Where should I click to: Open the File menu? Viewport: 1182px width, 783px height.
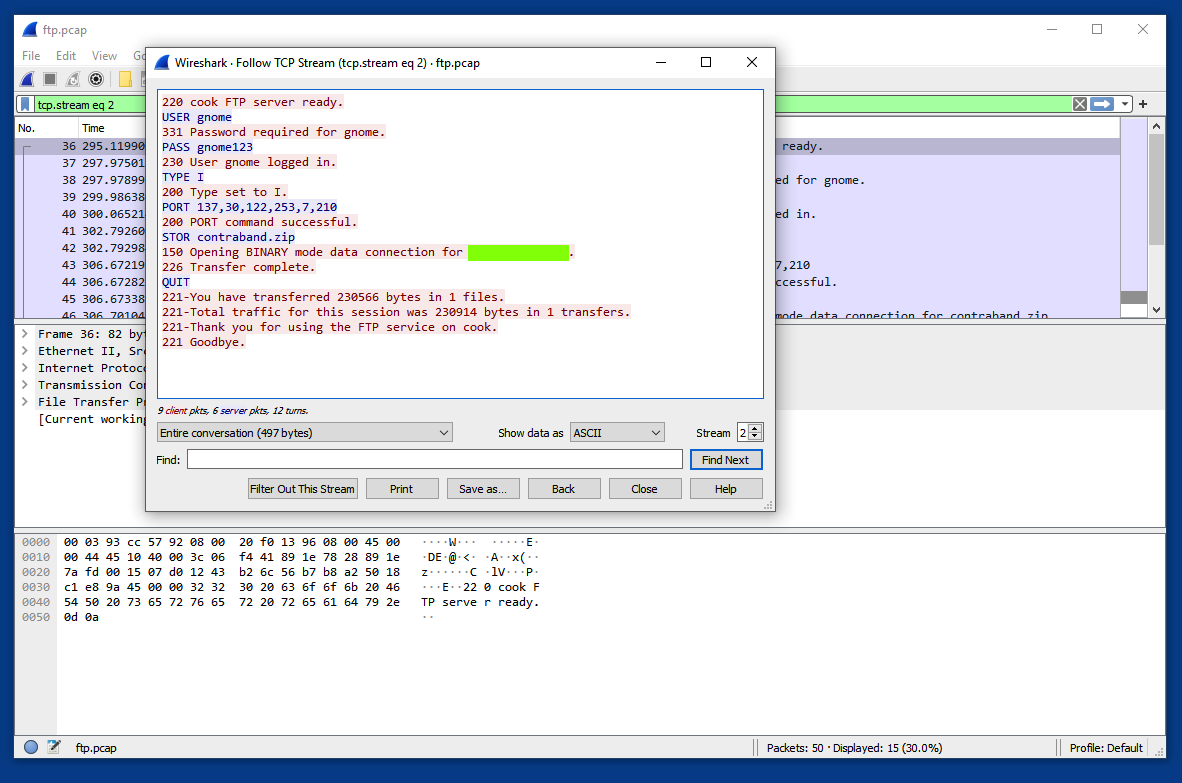(31, 56)
